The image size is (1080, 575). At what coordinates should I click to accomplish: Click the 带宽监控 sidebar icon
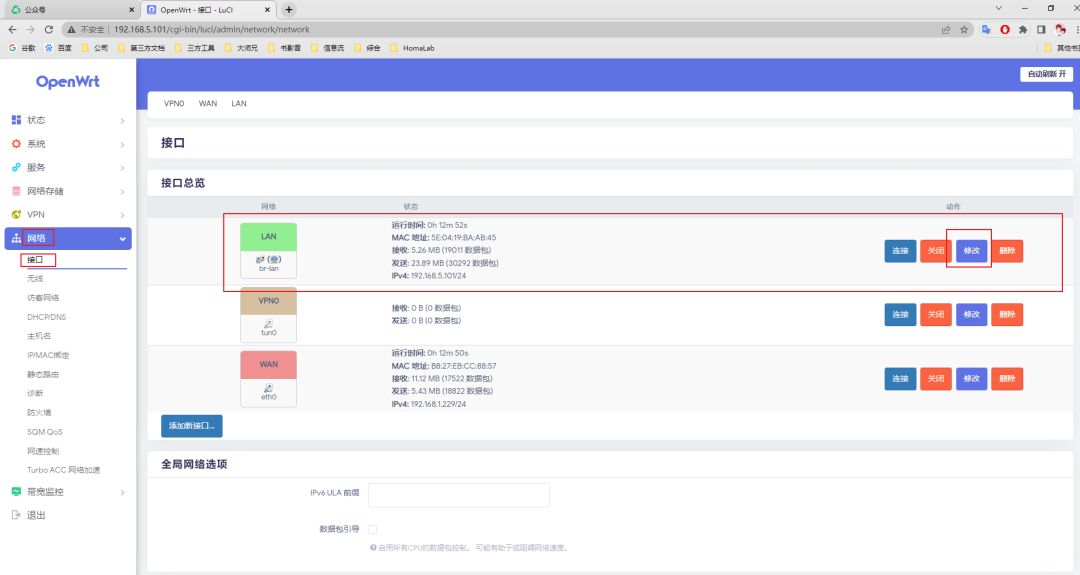(17, 492)
